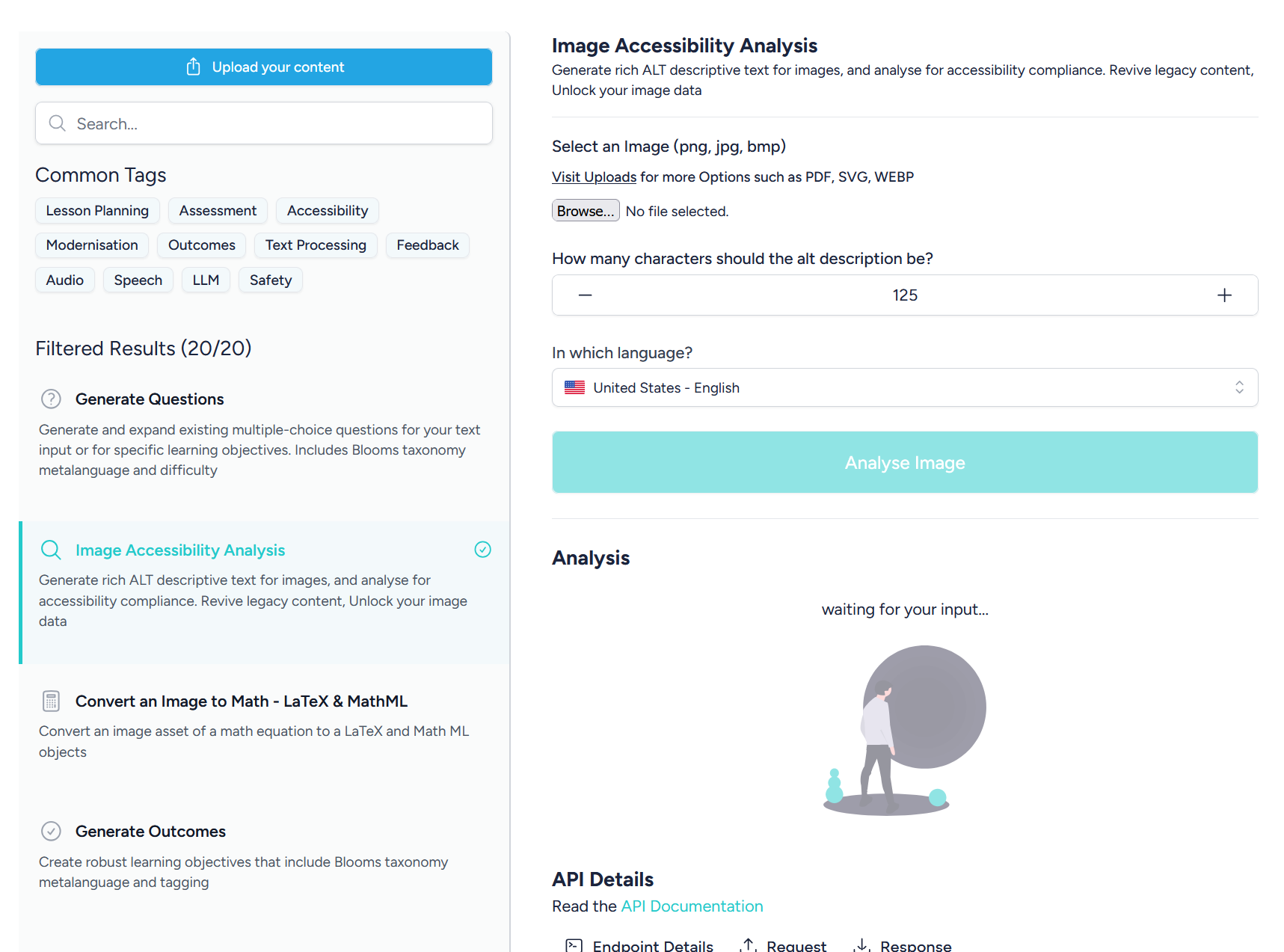Image resolution: width=1284 pixels, height=952 pixels.
Task: Click inside the Search field
Action: [262, 123]
